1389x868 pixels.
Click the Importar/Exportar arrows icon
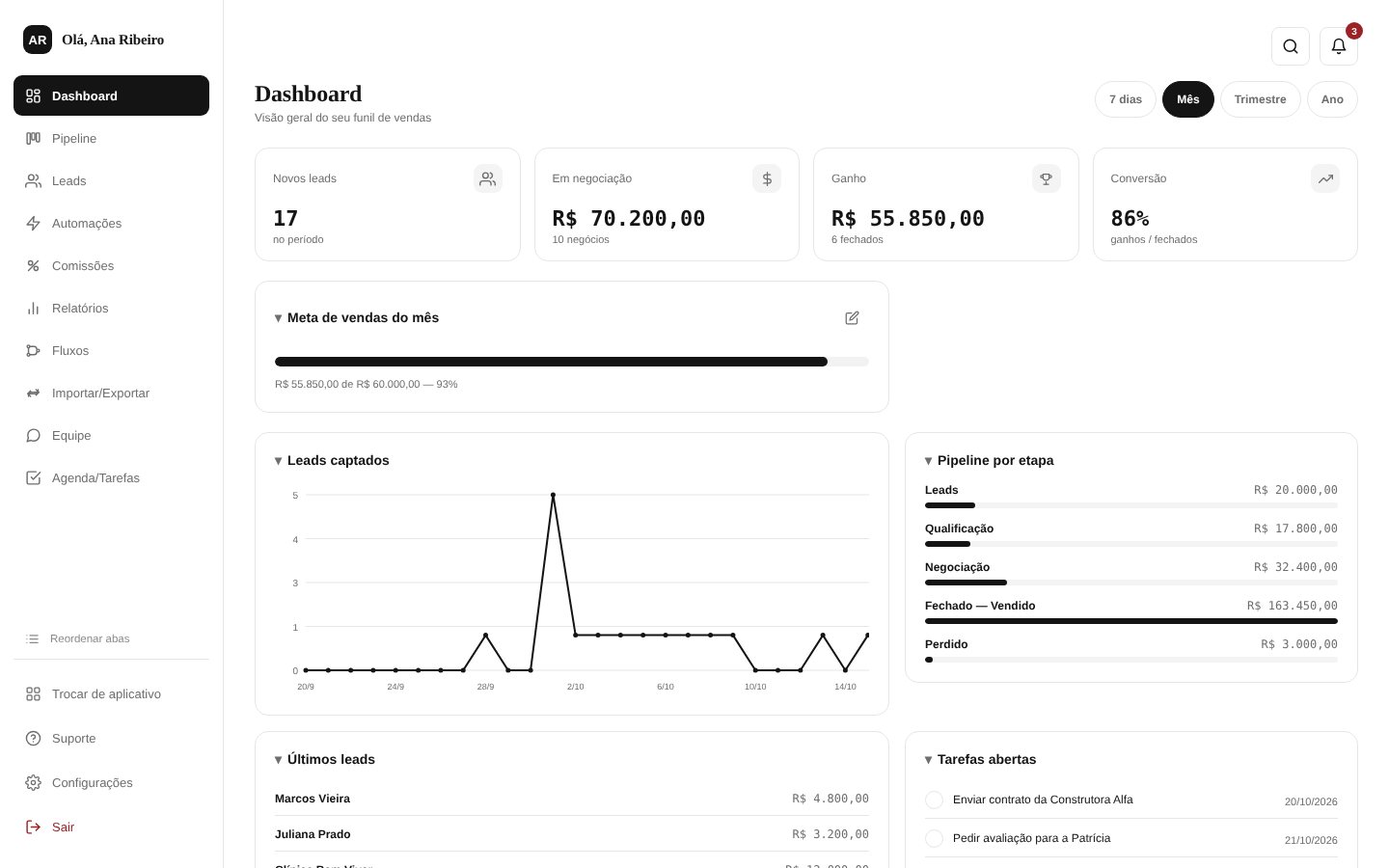click(33, 393)
